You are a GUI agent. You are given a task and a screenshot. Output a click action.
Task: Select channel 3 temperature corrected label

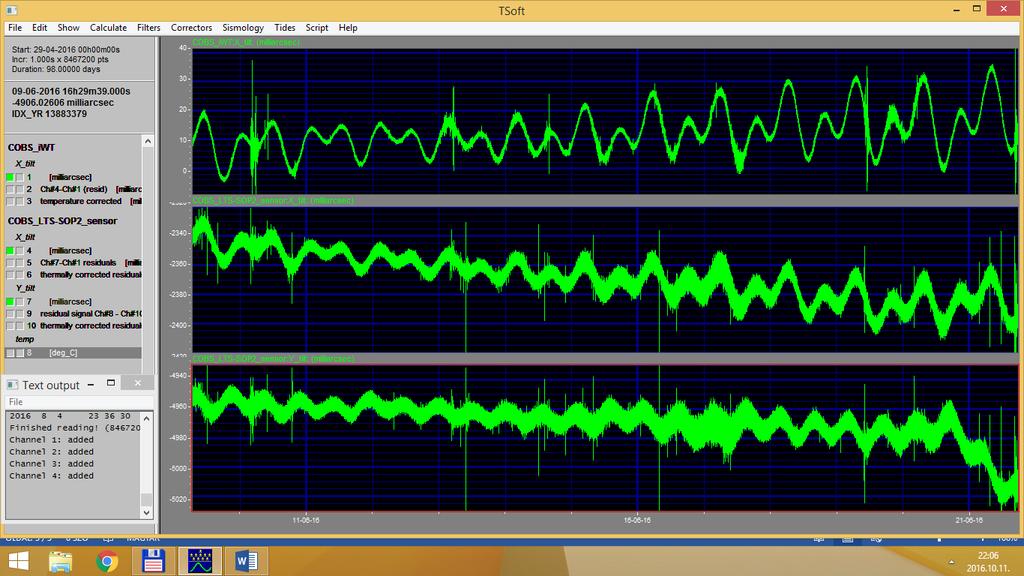click(81, 202)
